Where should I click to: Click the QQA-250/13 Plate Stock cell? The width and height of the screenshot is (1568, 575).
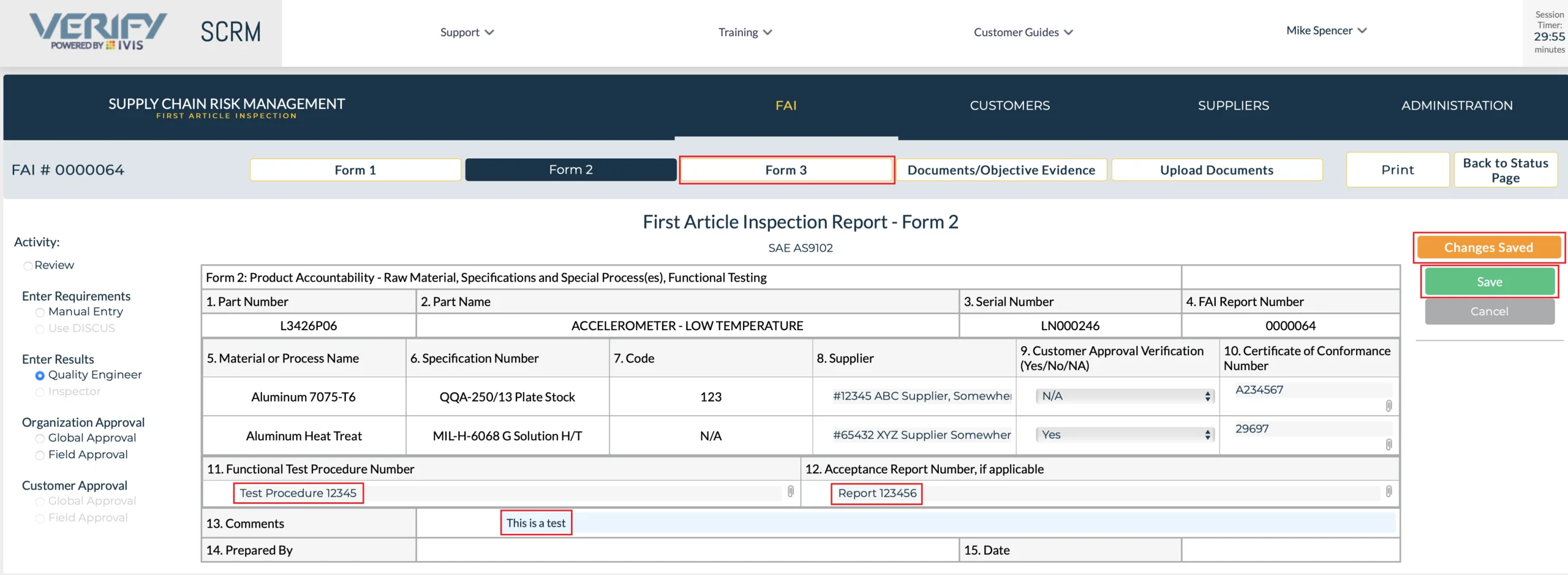coord(507,397)
